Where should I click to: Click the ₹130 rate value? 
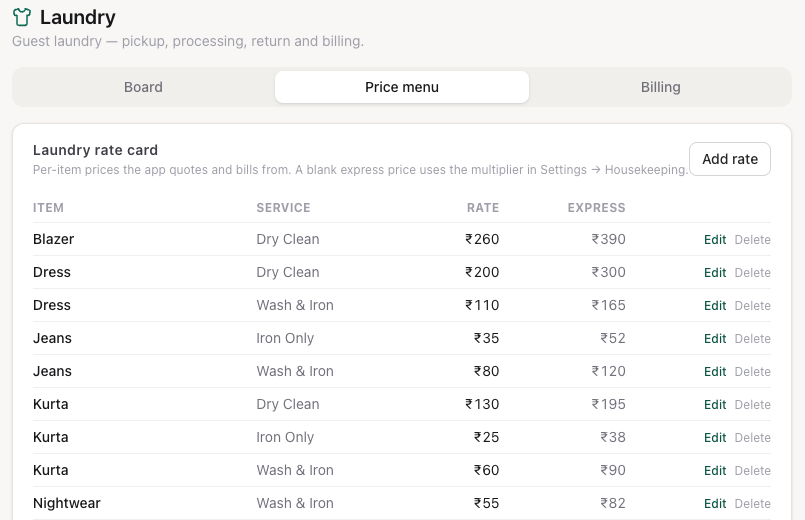(x=482, y=404)
